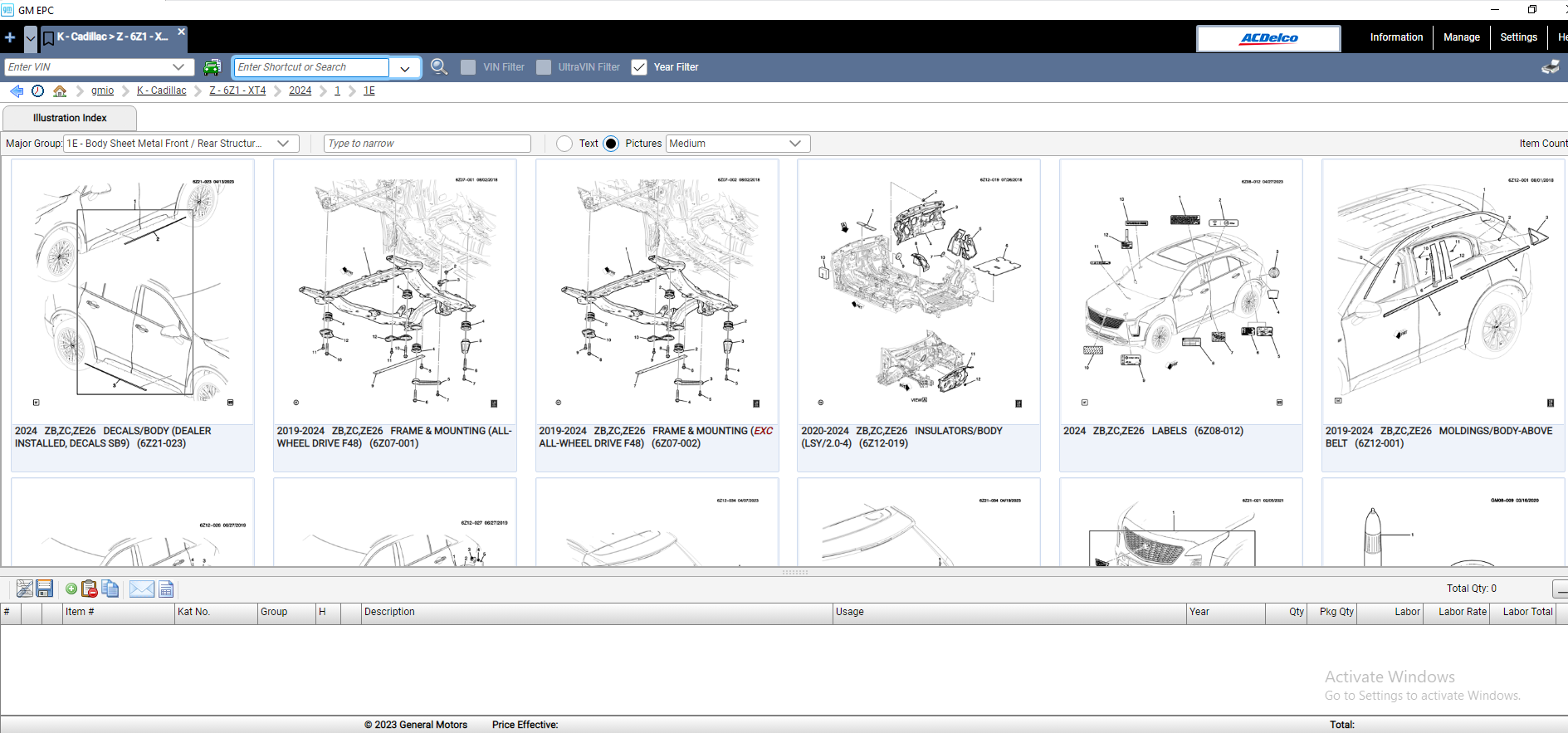Select the Illustration Index tab
The width and height of the screenshot is (1568, 733).
click(70, 118)
